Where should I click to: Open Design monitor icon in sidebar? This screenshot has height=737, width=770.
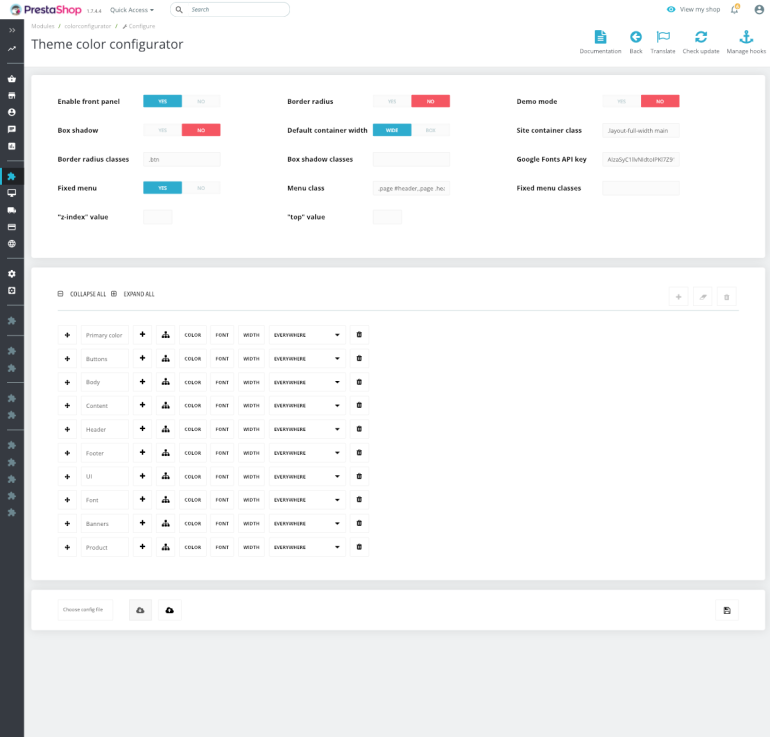pyautogui.click(x=12, y=193)
